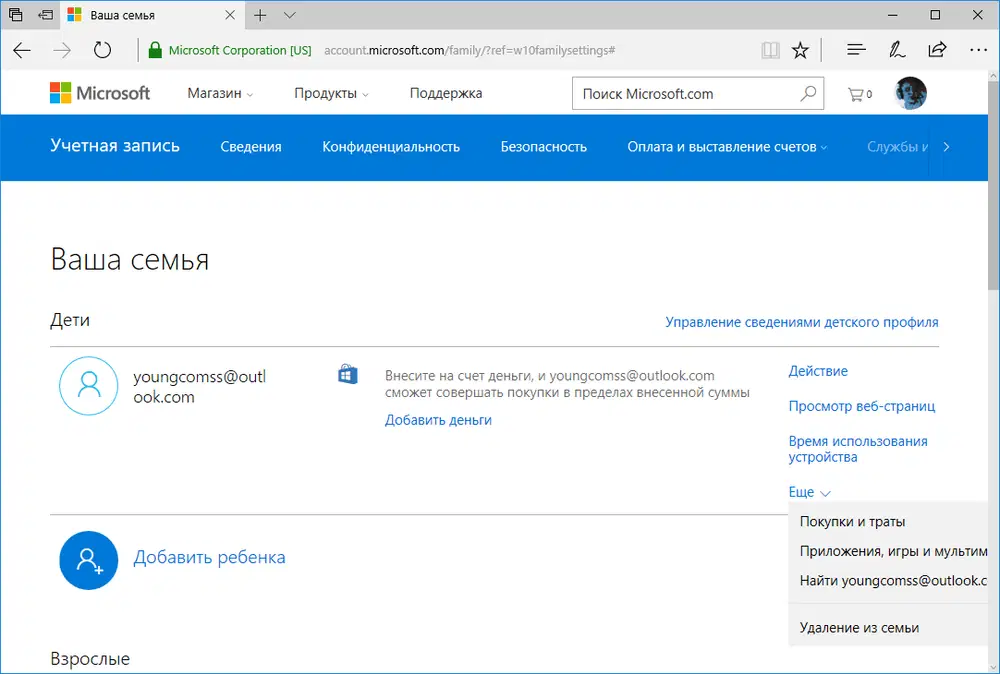1000x674 pixels.
Task: Open a new tab with plus icon
Action: pyautogui.click(x=260, y=15)
